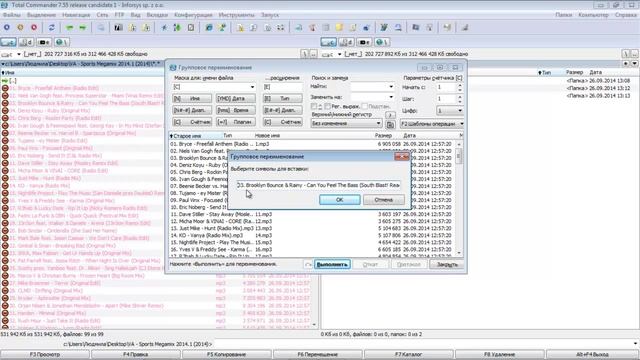Click the refresh arrows toolbar icon
This screenshot has height=360, width=640.
pyautogui.click(x=51, y=27)
